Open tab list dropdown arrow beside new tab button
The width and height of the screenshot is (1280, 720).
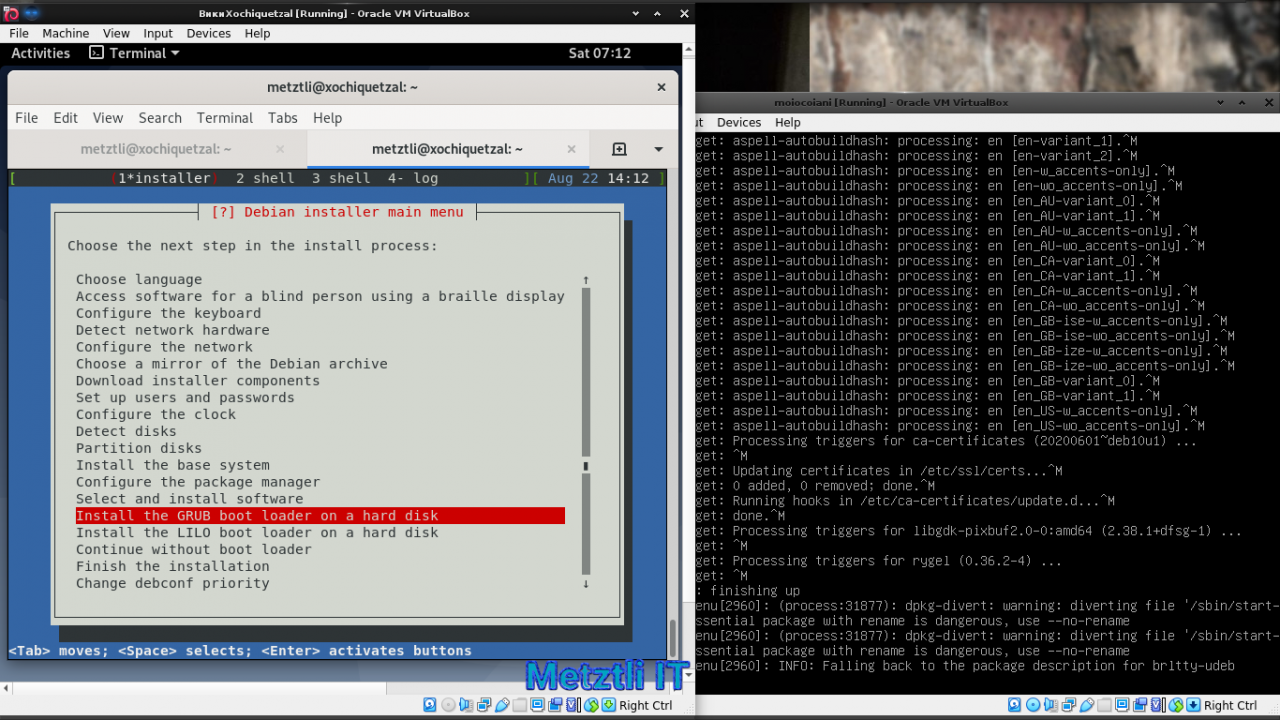658,149
